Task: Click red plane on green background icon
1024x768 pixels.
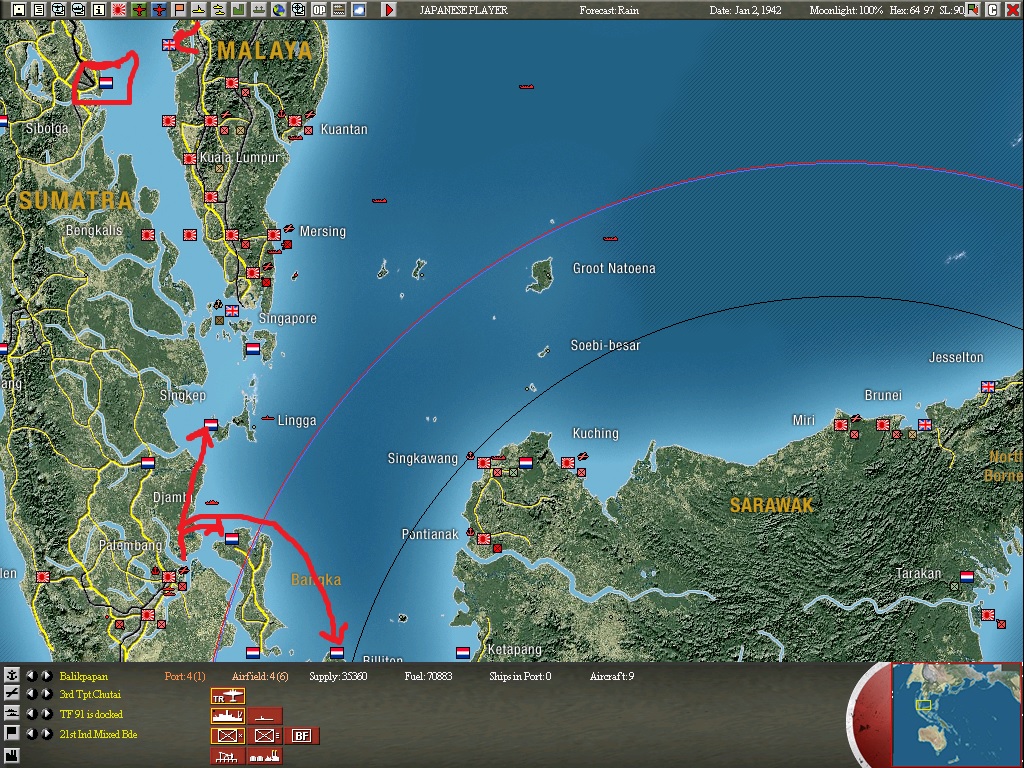Action: click(x=138, y=10)
